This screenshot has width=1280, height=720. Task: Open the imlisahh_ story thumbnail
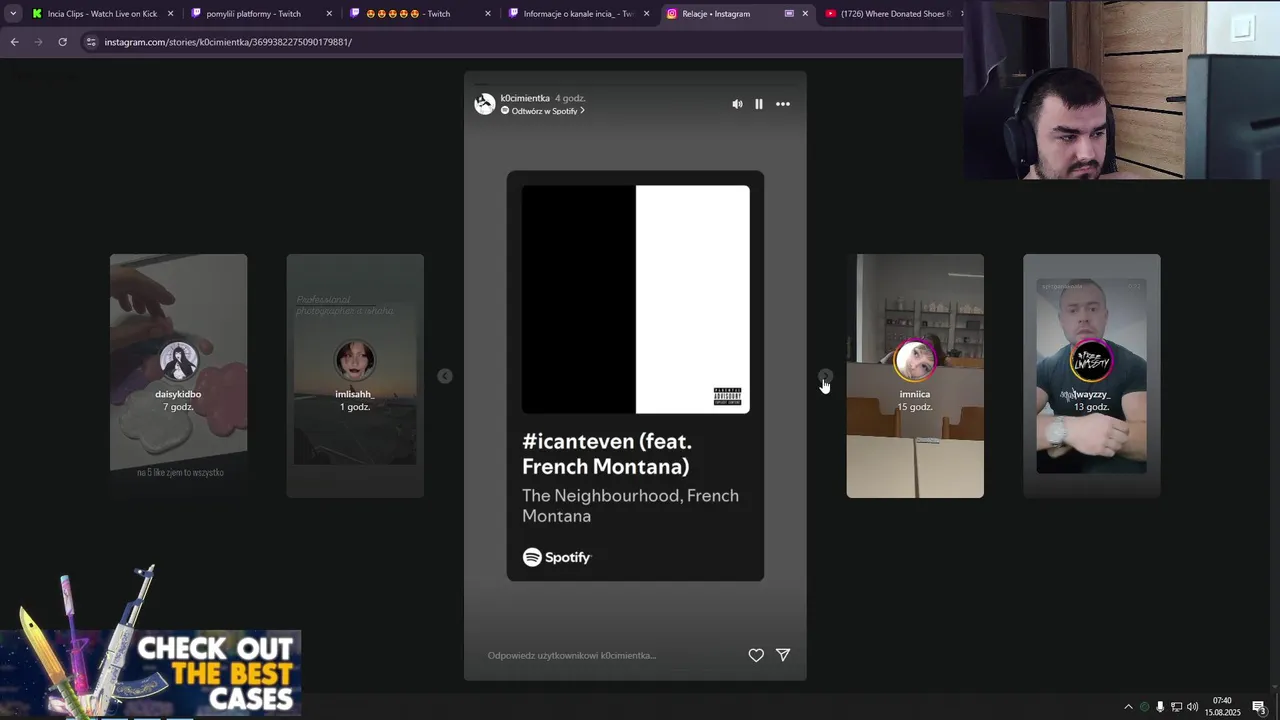[x=355, y=376]
